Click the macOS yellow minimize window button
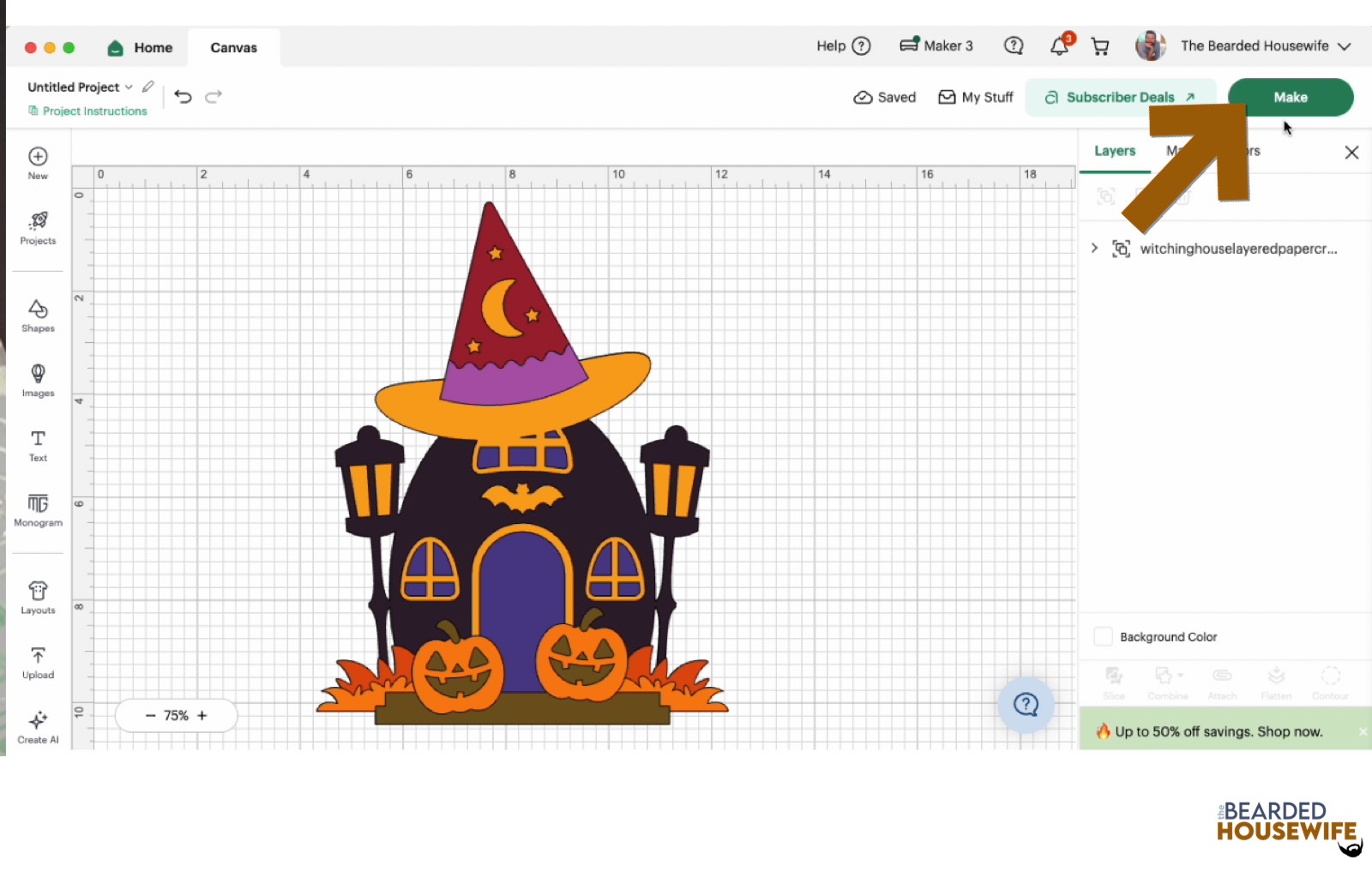 [x=50, y=48]
